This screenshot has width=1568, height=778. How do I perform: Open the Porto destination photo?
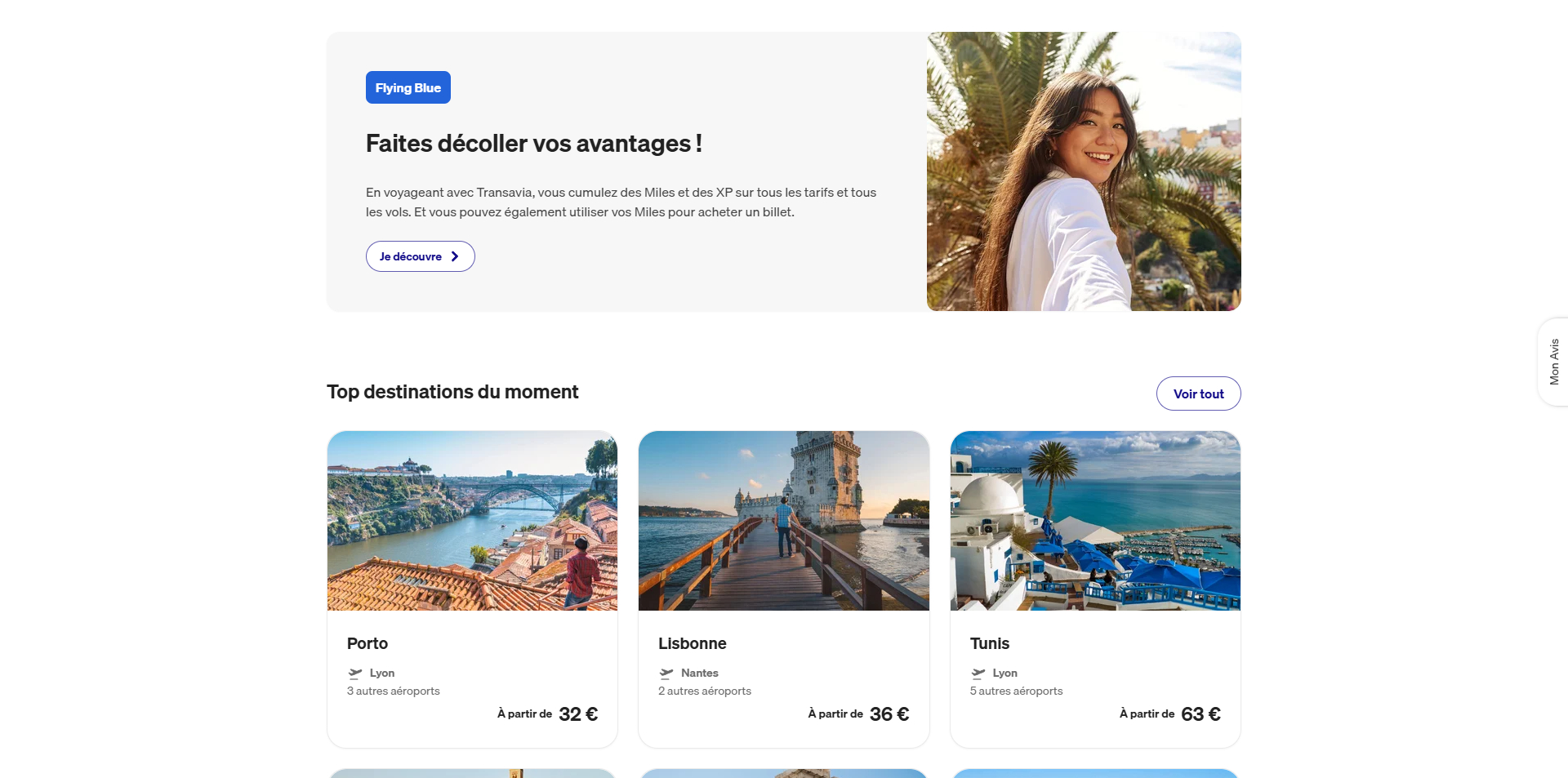coord(472,521)
